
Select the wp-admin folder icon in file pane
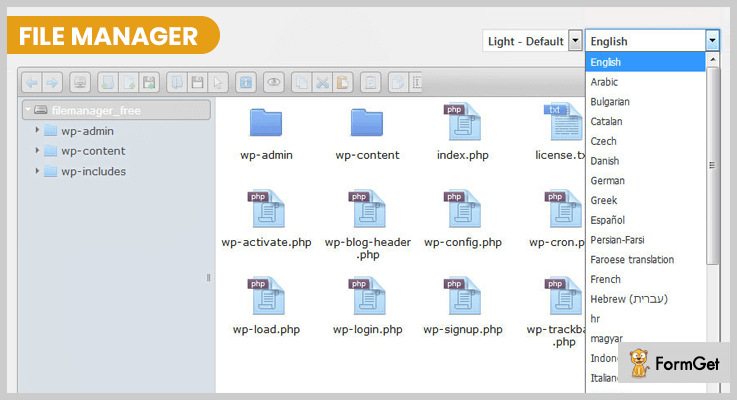pos(266,123)
